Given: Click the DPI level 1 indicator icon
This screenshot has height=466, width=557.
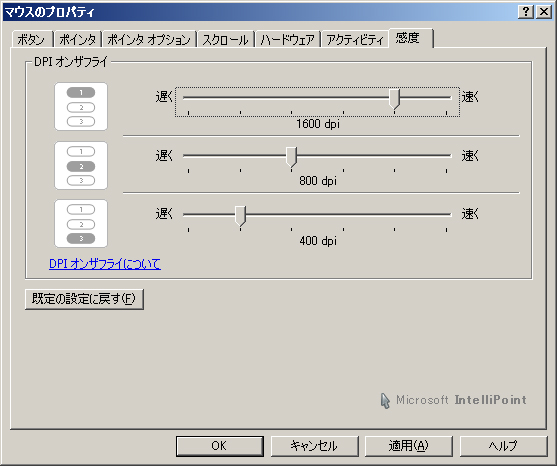Looking at the screenshot, I should pyautogui.click(x=81, y=107).
